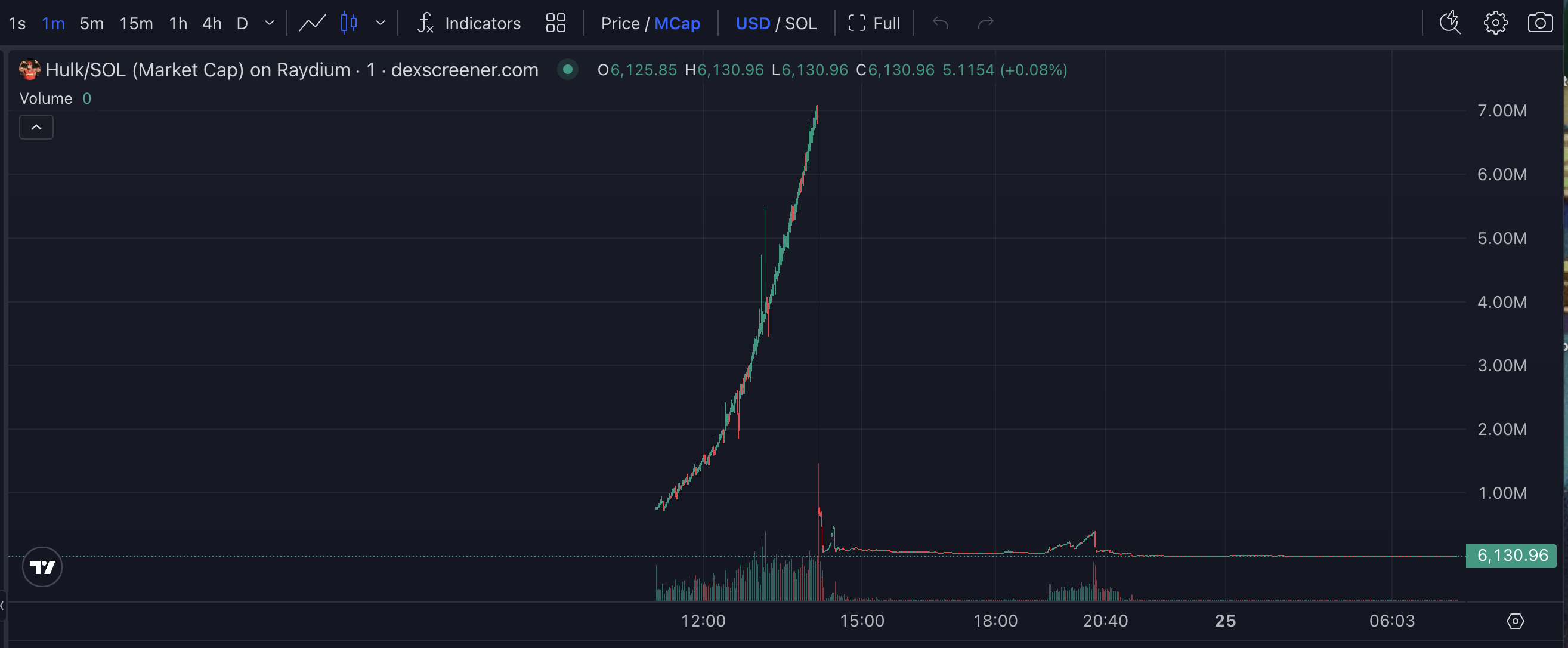Screen dimensions: 1568x648
Task: Expand the more timeframes dropdown arrow
Action: click(x=270, y=23)
